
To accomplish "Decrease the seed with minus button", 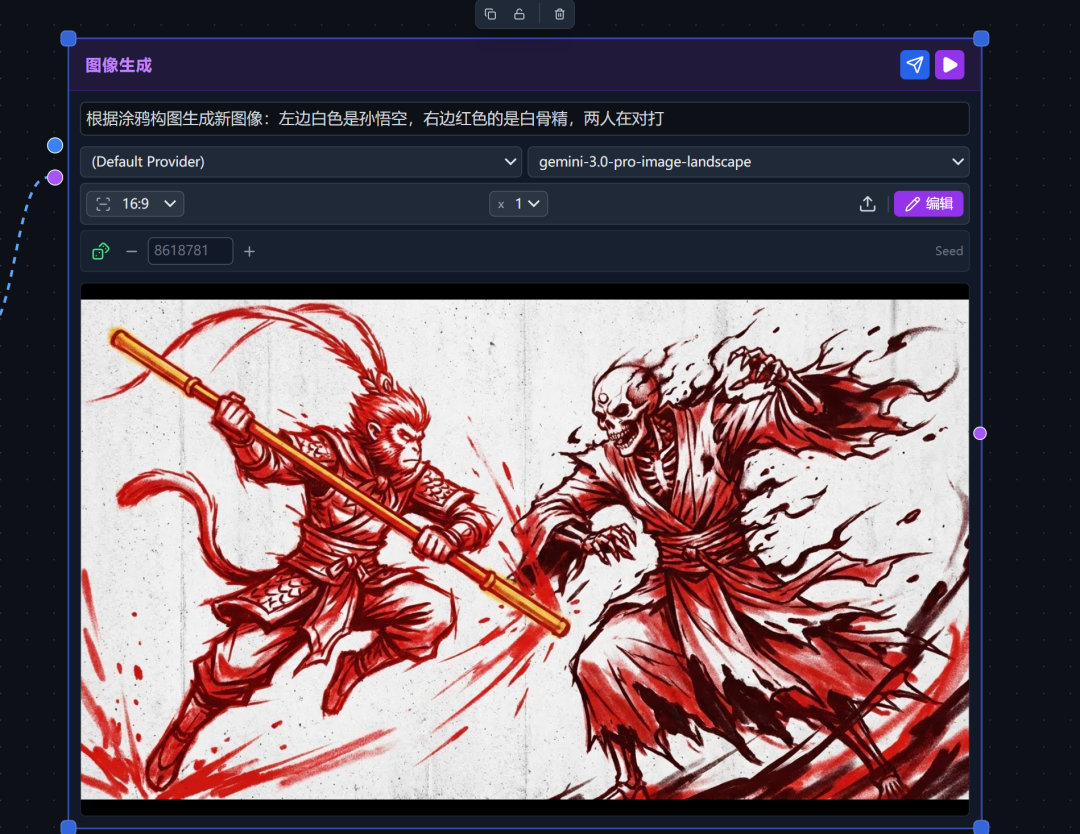I will pos(132,251).
